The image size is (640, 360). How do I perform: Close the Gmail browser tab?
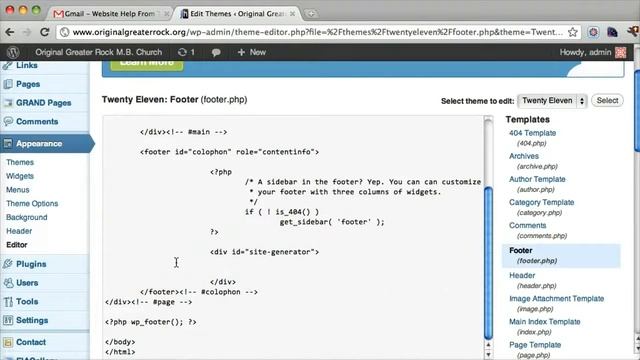click(x=167, y=13)
